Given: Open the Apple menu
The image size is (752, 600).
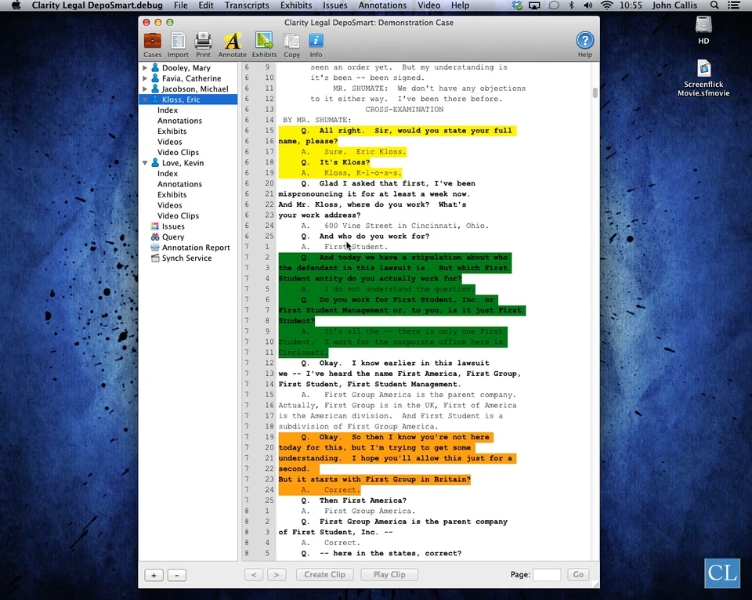Looking at the screenshot, I should click(16, 5).
